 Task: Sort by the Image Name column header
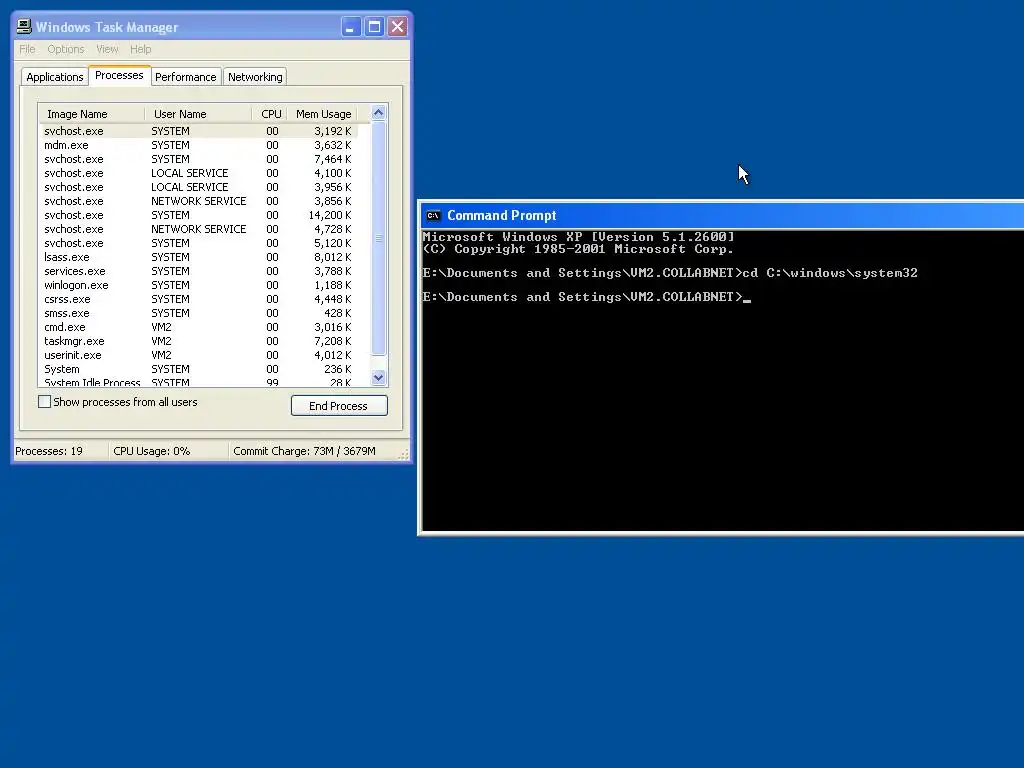point(91,114)
